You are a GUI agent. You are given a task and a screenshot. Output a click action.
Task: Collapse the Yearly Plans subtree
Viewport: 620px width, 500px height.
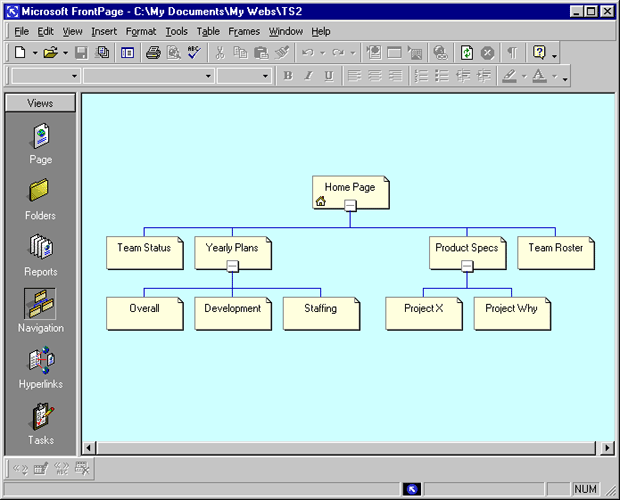coord(232,266)
